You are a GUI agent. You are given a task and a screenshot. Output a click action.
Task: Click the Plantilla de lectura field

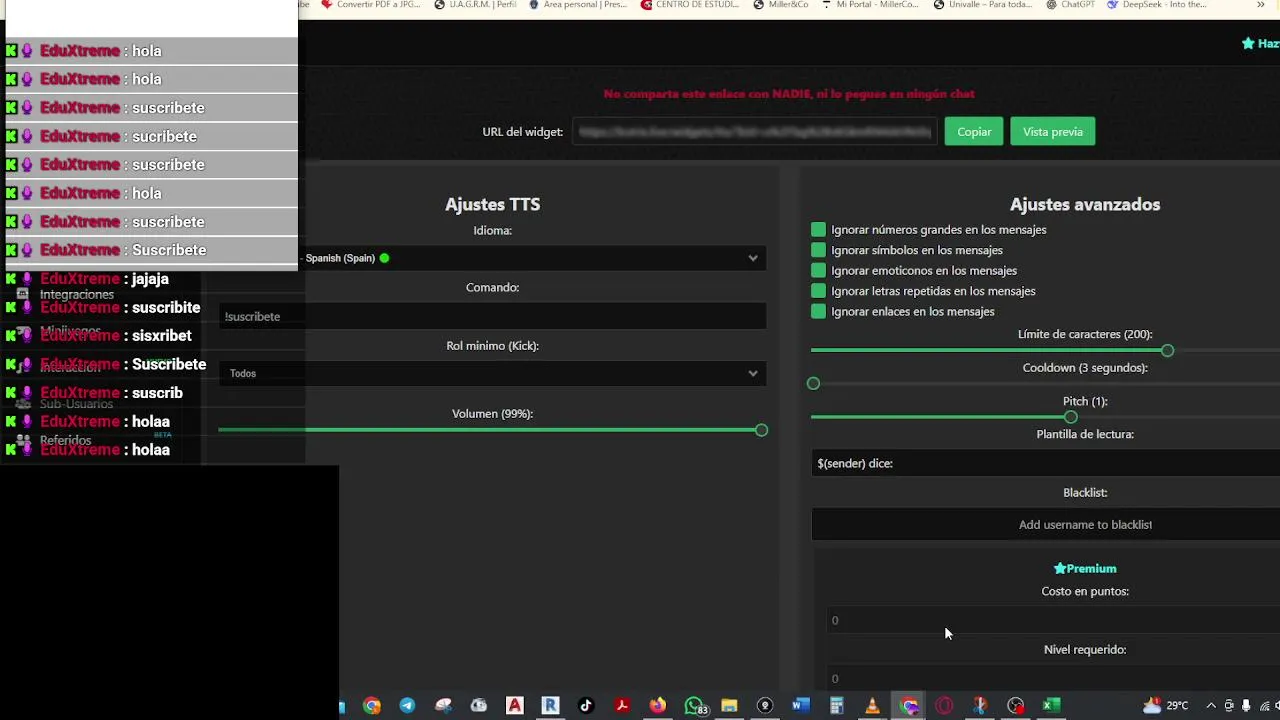(x=1045, y=463)
